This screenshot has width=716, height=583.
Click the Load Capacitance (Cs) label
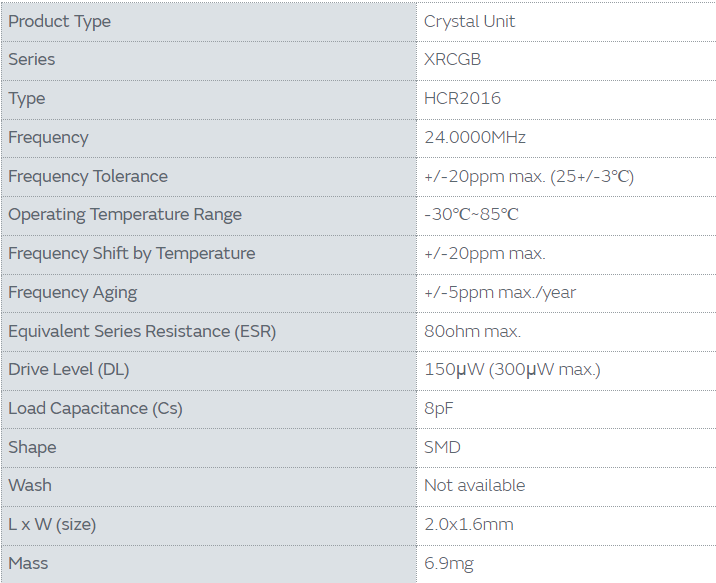[x=95, y=408]
